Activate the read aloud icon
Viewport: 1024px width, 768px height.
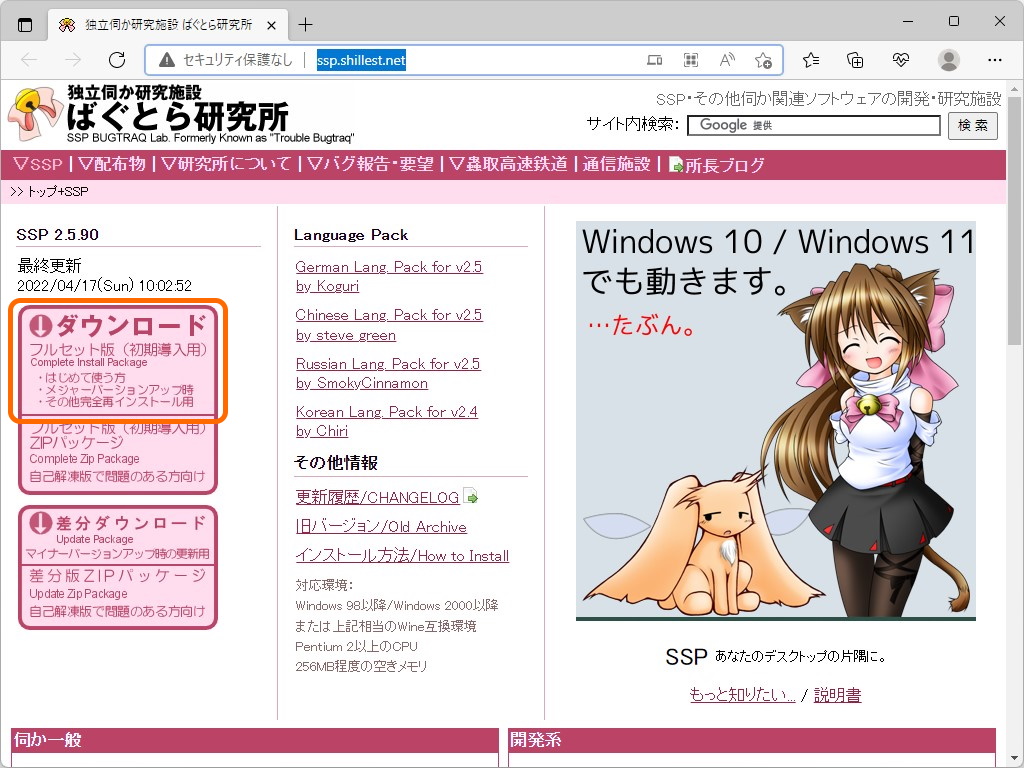pyautogui.click(x=727, y=61)
